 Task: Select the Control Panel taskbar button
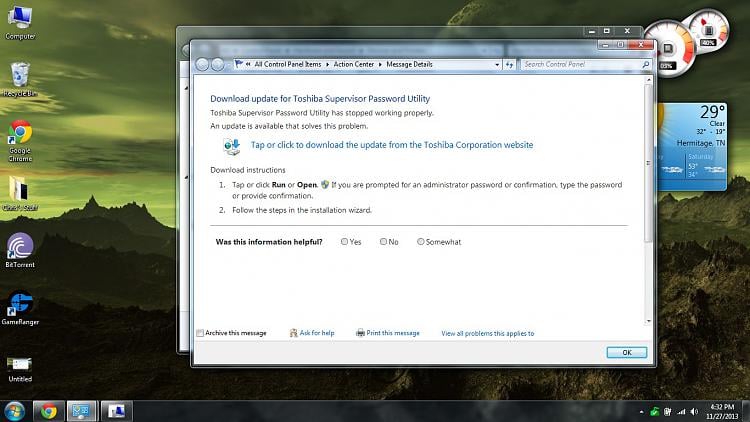(81, 411)
